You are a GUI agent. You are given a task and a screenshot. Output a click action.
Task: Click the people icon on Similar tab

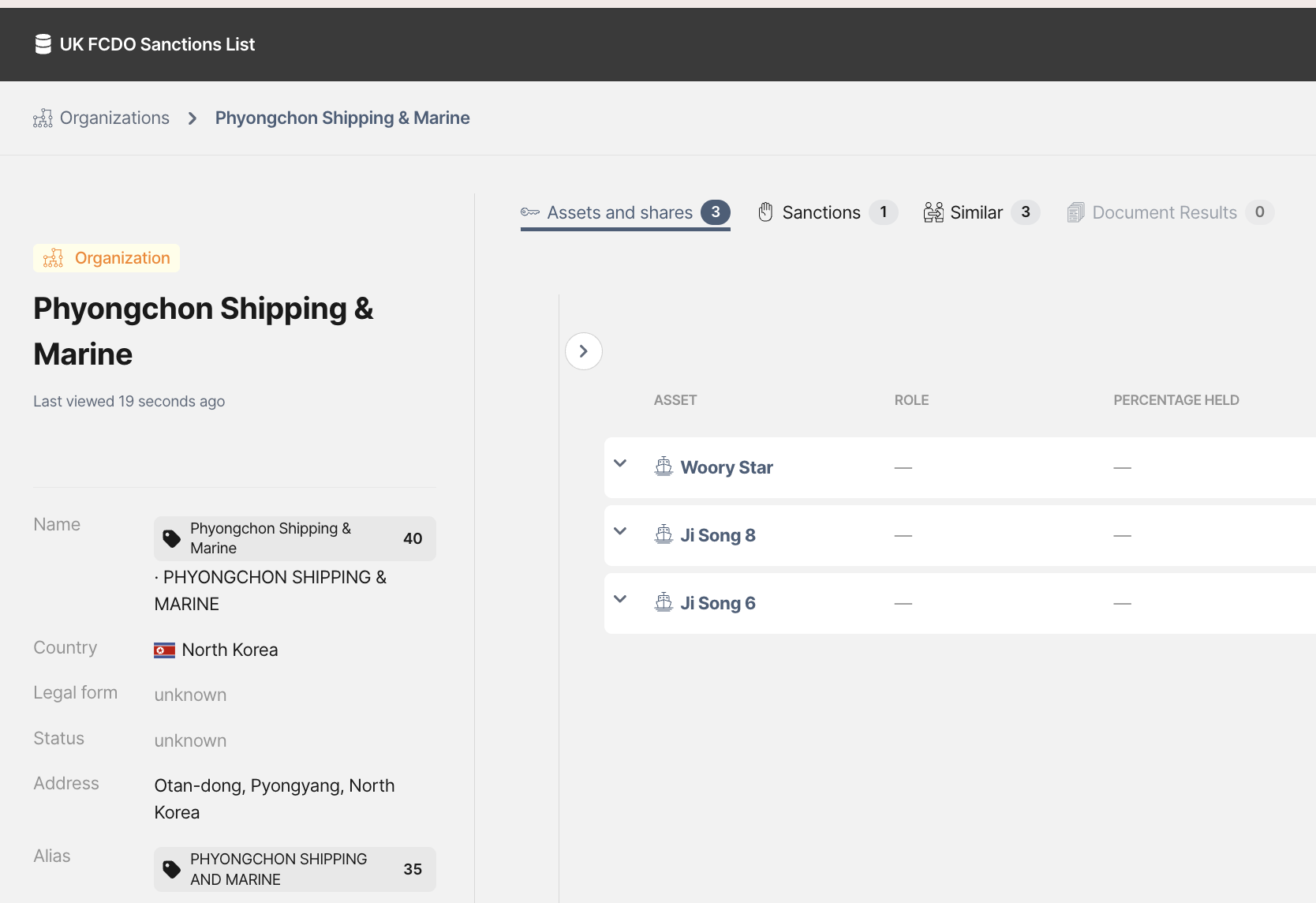click(x=933, y=212)
